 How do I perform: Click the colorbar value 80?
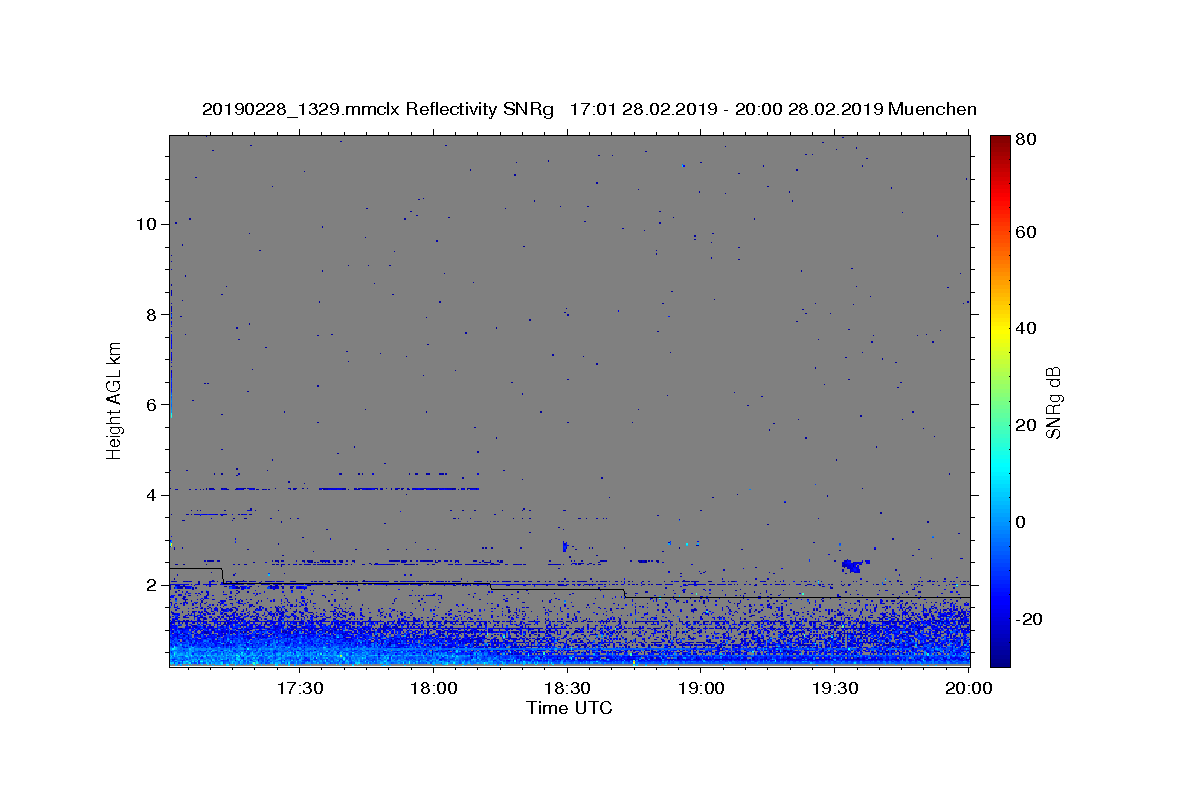(x=1028, y=139)
